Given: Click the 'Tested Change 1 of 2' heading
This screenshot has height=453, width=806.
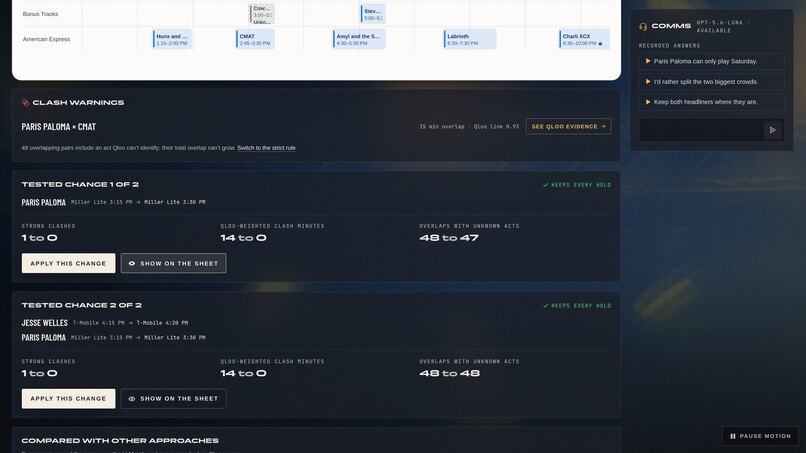Looking at the screenshot, I should pyautogui.click(x=80, y=184).
